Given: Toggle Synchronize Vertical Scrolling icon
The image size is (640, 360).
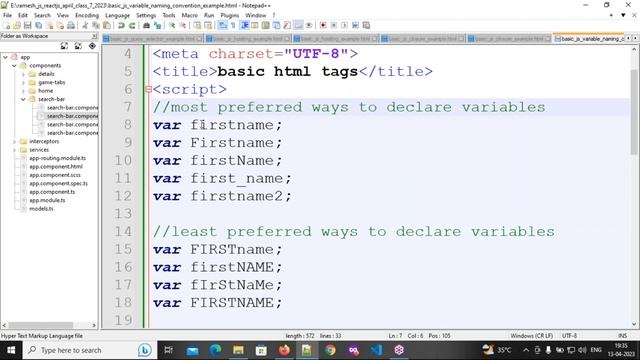Looking at the screenshot, I should pos(197,25).
